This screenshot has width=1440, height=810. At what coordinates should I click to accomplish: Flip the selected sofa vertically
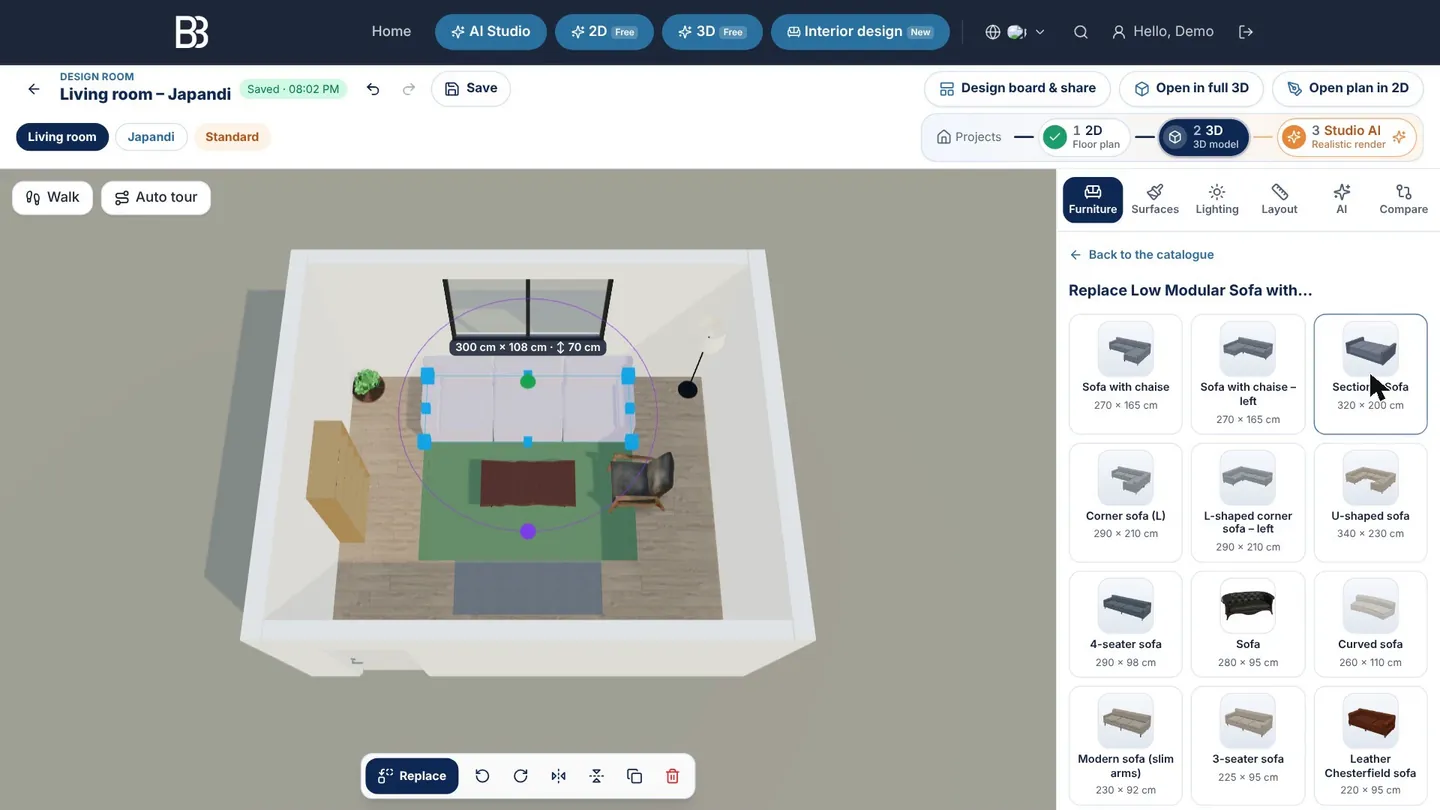click(x=596, y=776)
